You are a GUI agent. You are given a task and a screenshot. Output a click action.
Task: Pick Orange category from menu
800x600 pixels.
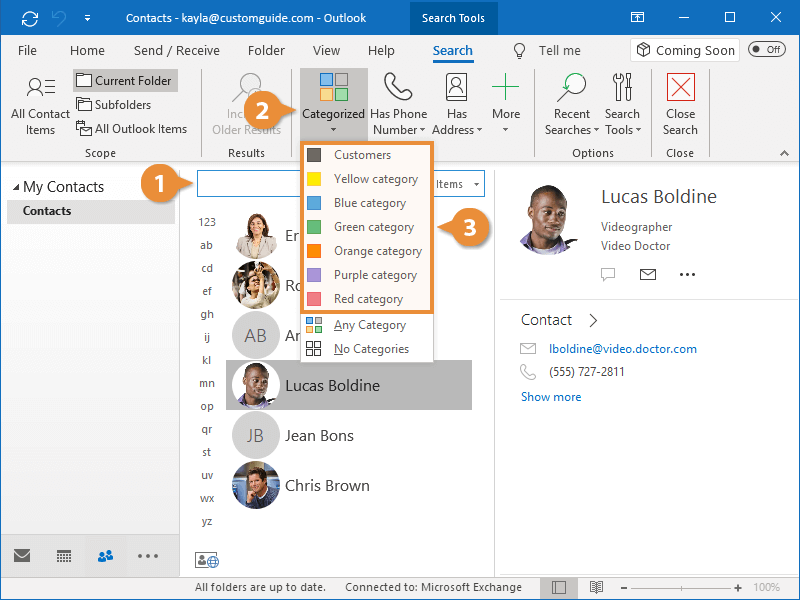point(367,251)
